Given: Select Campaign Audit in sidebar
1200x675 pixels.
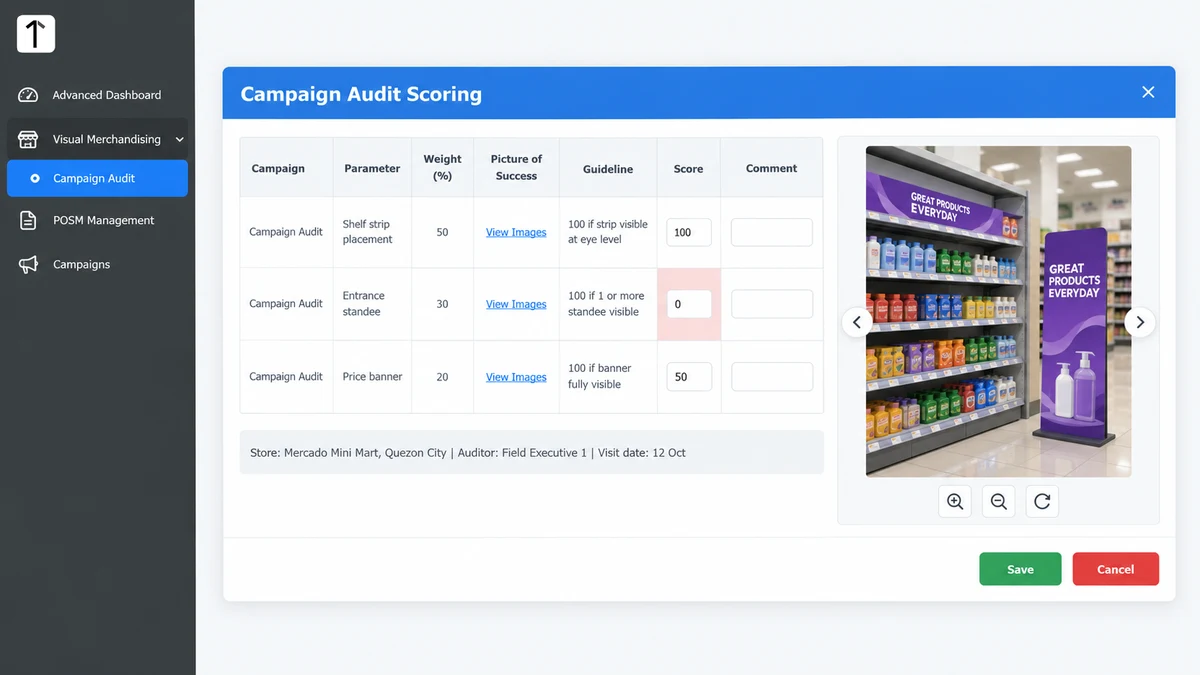Looking at the screenshot, I should tap(97, 178).
